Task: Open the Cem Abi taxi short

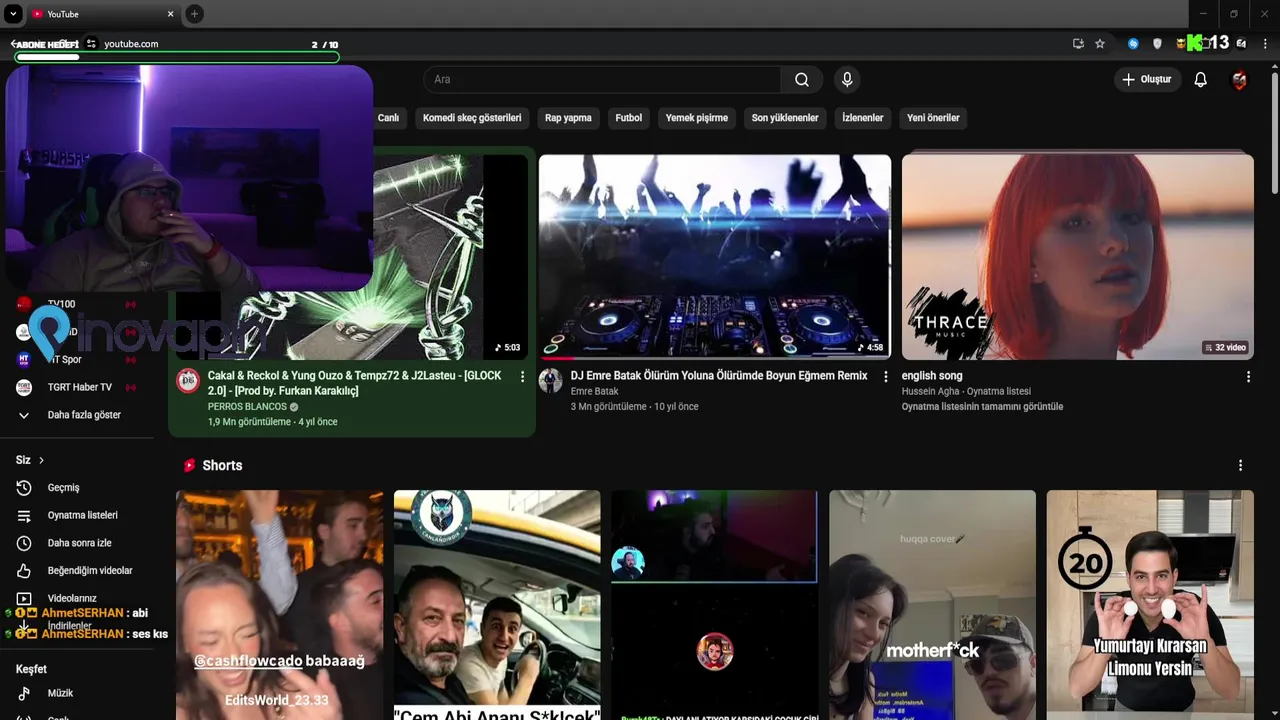Action: pyautogui.click(x=497, y=605)
